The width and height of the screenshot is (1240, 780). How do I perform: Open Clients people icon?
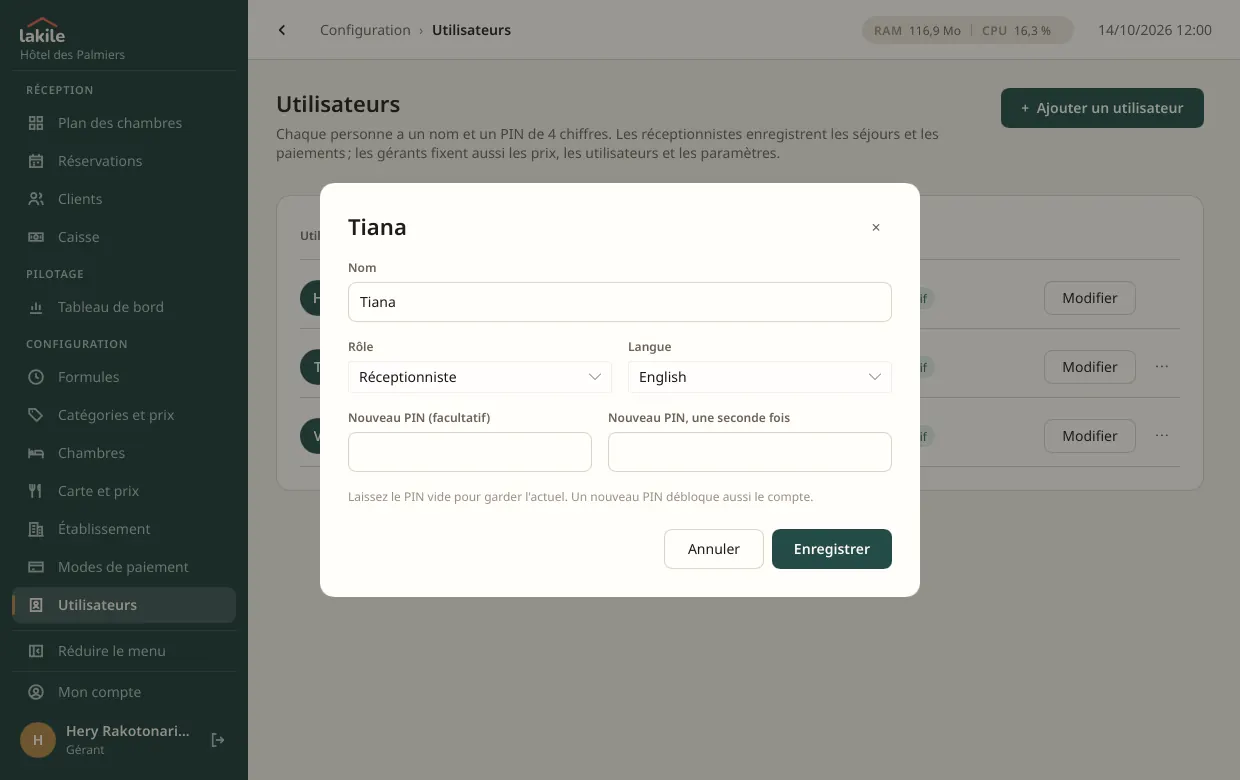[x=36, y=199]
